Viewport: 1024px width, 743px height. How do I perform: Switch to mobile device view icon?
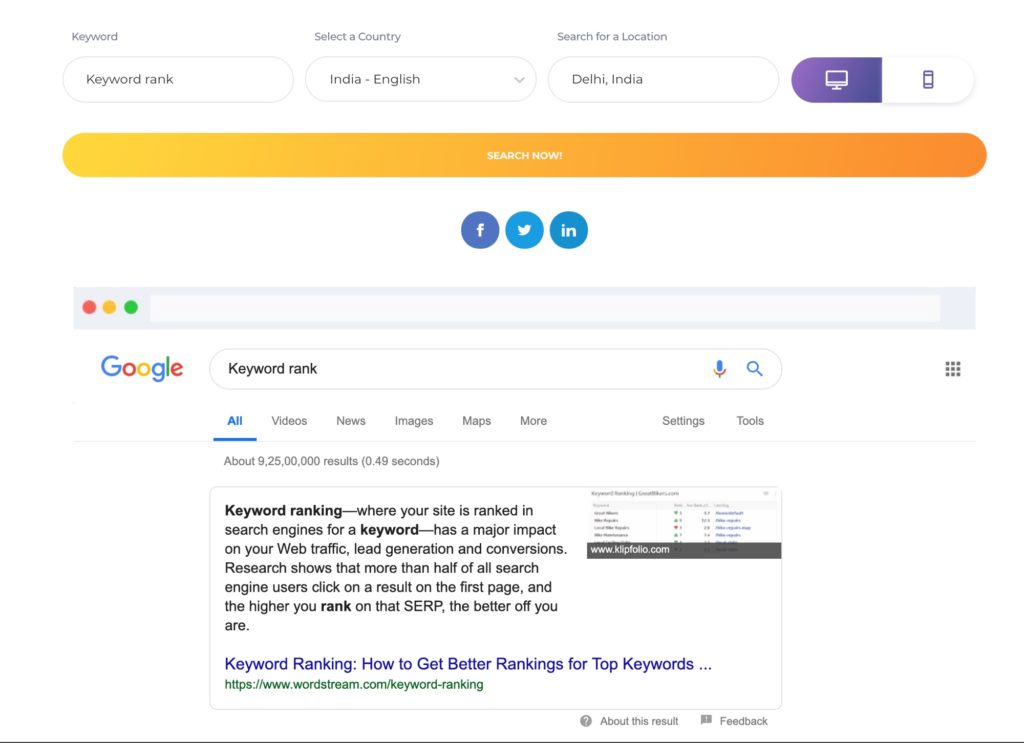[x=927, y=80]
